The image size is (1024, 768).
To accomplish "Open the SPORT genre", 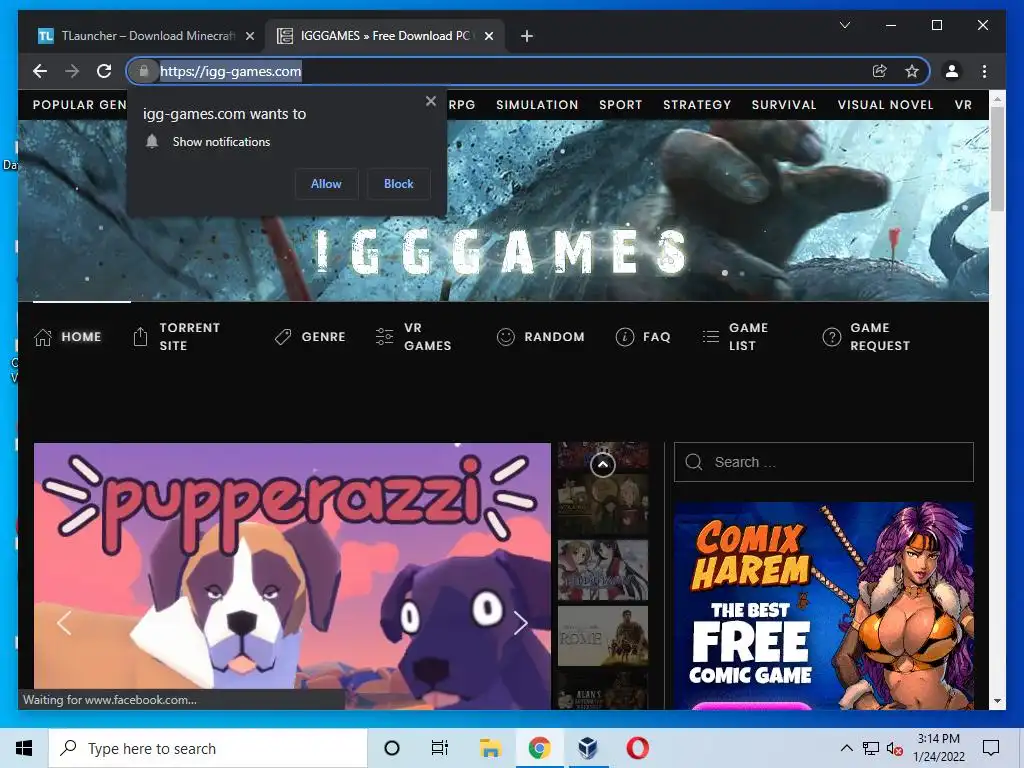I will click(x=620, y=104).
